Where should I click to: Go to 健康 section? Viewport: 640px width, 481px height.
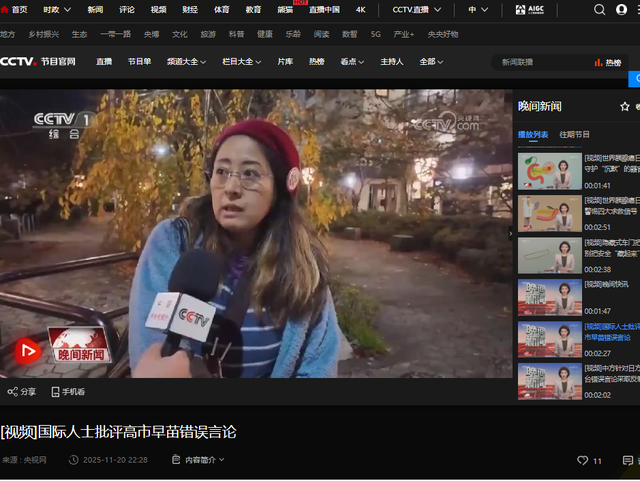[x=265, y=34]
